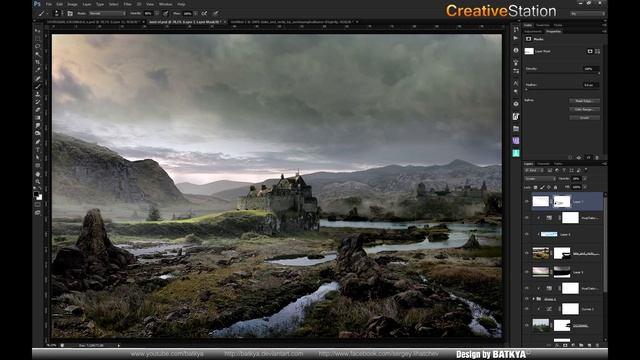
Task: Open the Filter menu
Action: (128, 4)
